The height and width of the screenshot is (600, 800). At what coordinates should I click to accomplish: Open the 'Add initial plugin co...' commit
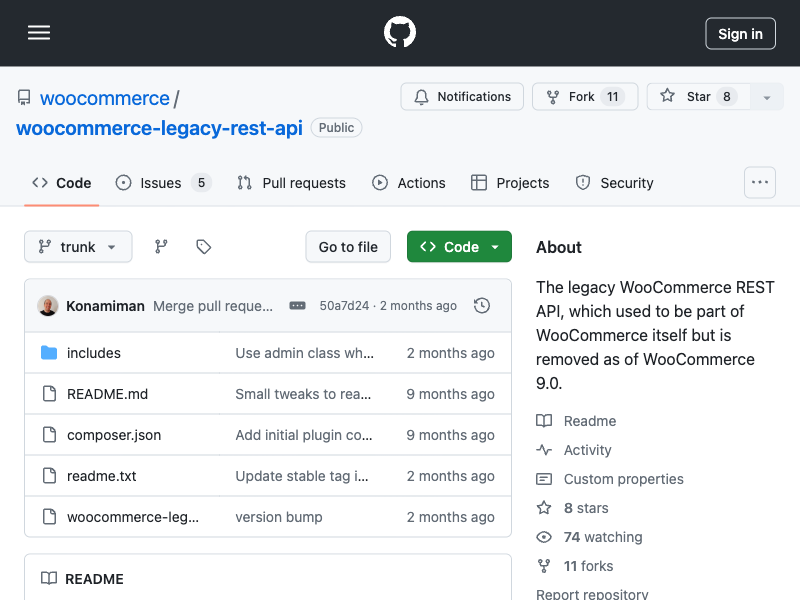(304, 435)
